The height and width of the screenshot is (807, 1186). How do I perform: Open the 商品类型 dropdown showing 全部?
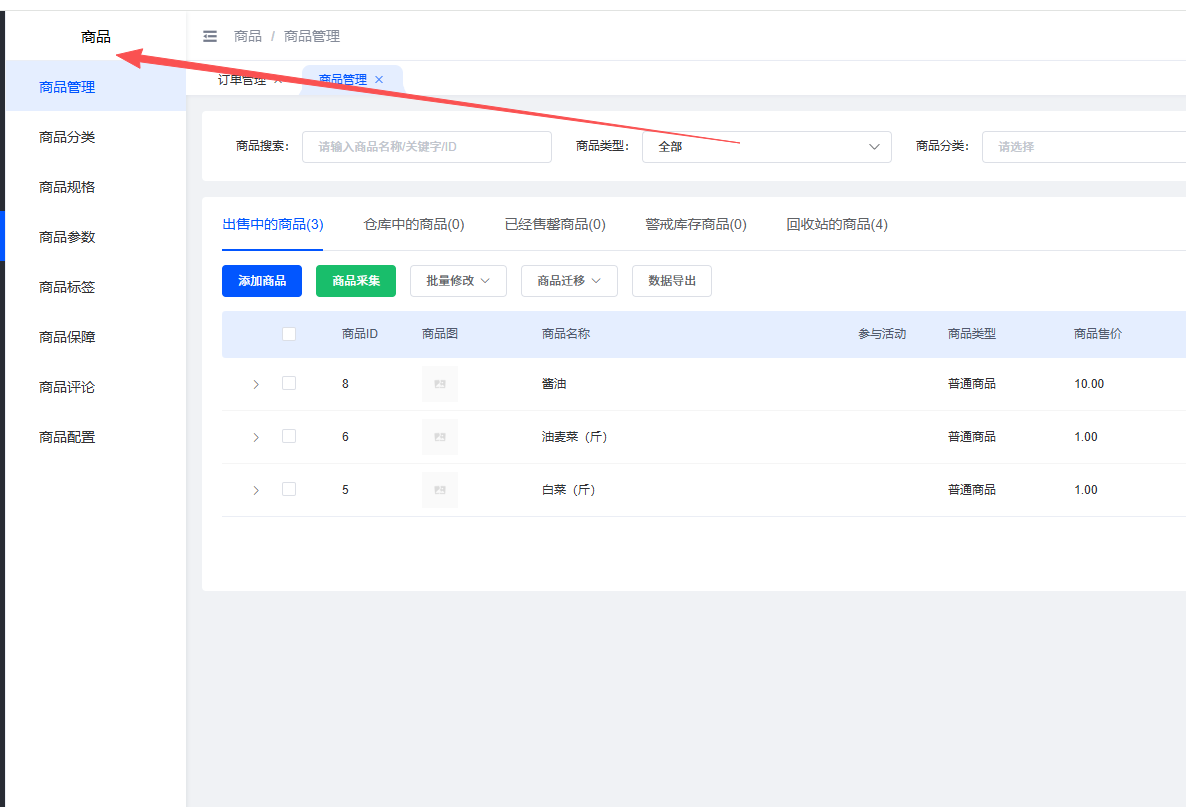pyautogui.click(x=766, y=147)
